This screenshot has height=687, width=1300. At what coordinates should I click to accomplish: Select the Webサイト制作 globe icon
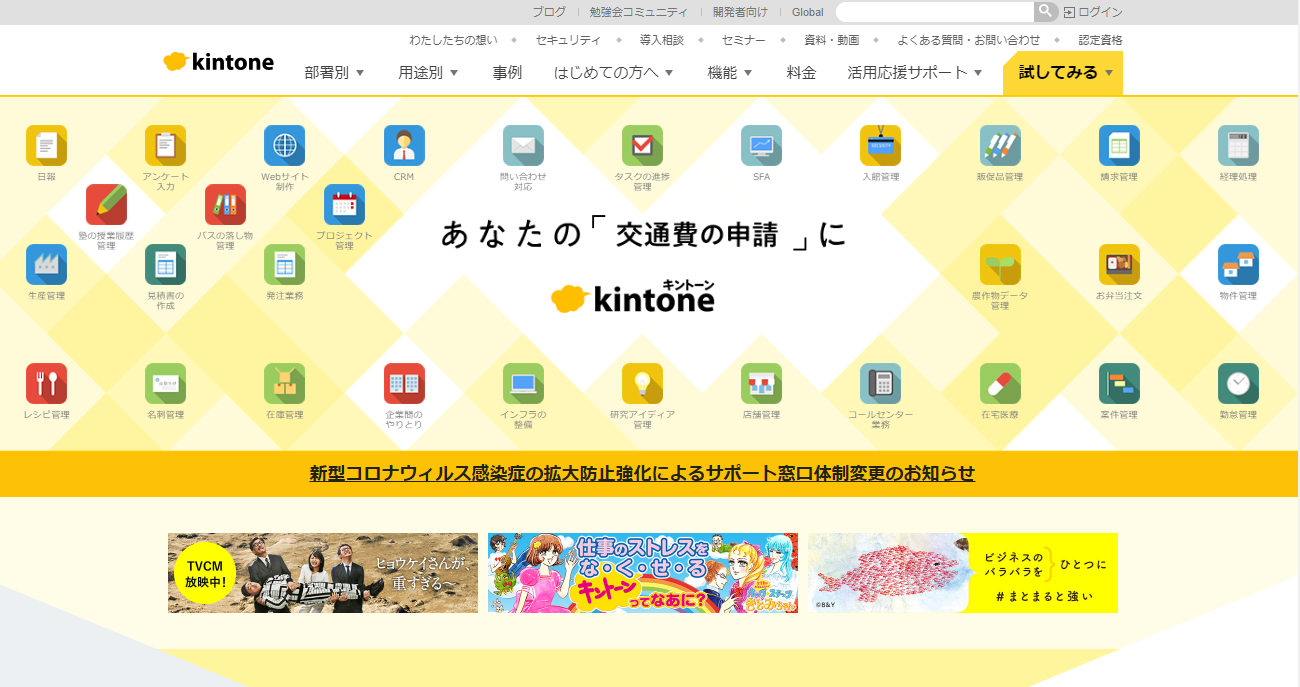pos(284,145)
